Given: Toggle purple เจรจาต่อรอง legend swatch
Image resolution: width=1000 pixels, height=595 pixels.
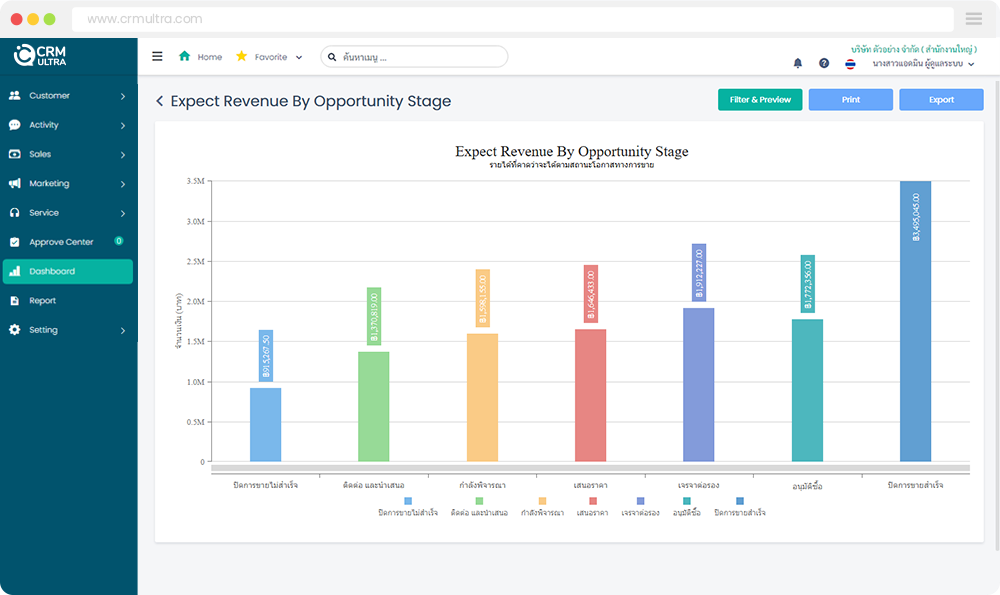Looking at the screenshot, I should pyautogui.click(x=641, y=501).
